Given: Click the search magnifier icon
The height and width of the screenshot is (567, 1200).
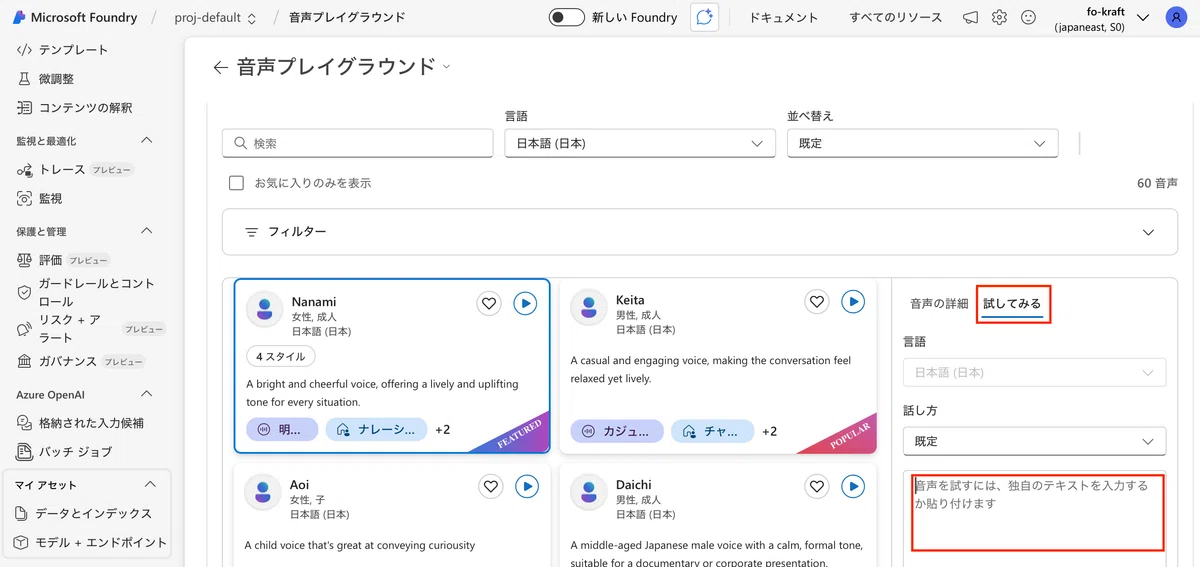Looking at the screenshot, I should click(x=240, y=143).
